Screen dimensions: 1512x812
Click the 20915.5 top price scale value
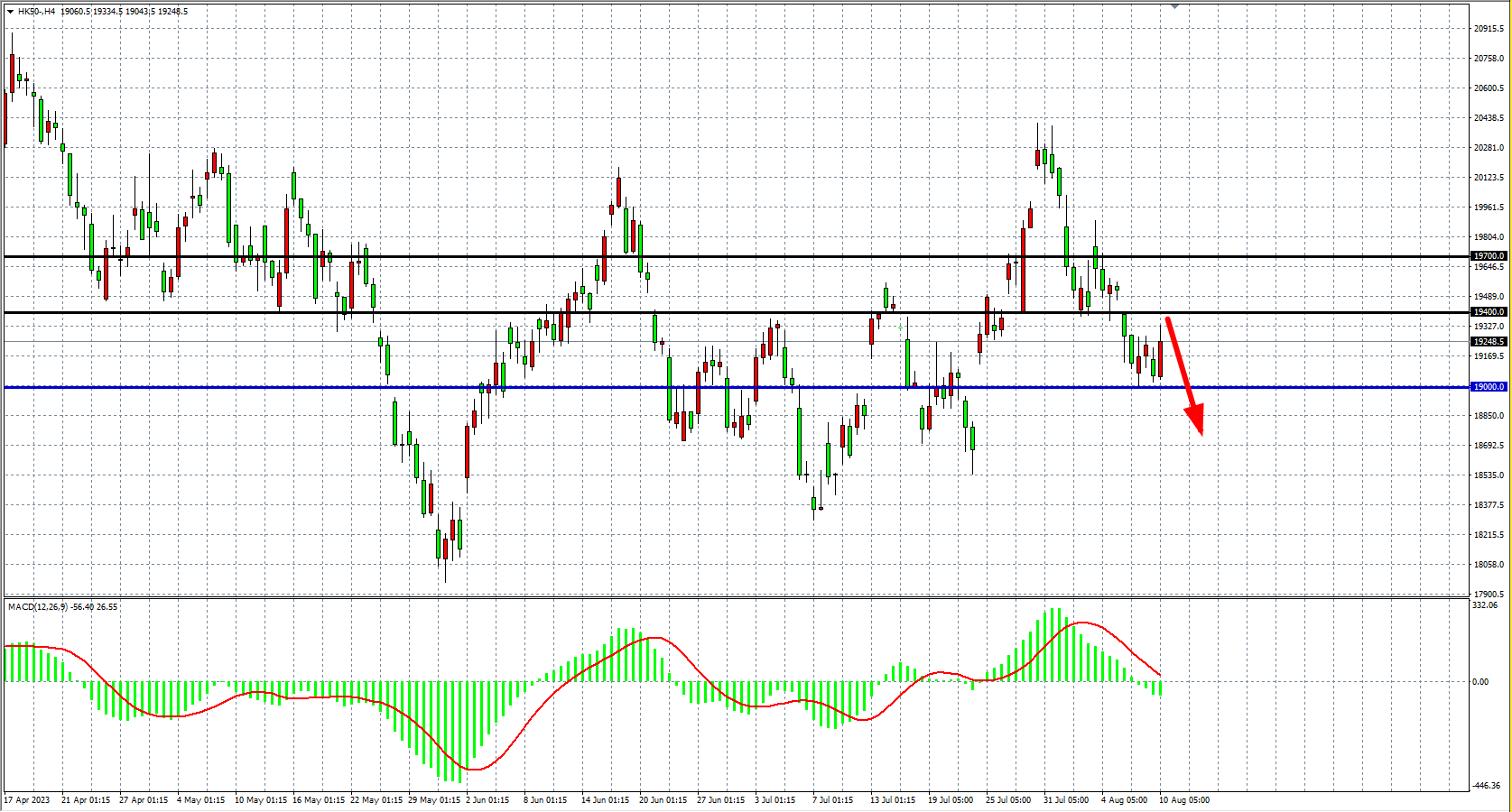[x=1489, y=29]
